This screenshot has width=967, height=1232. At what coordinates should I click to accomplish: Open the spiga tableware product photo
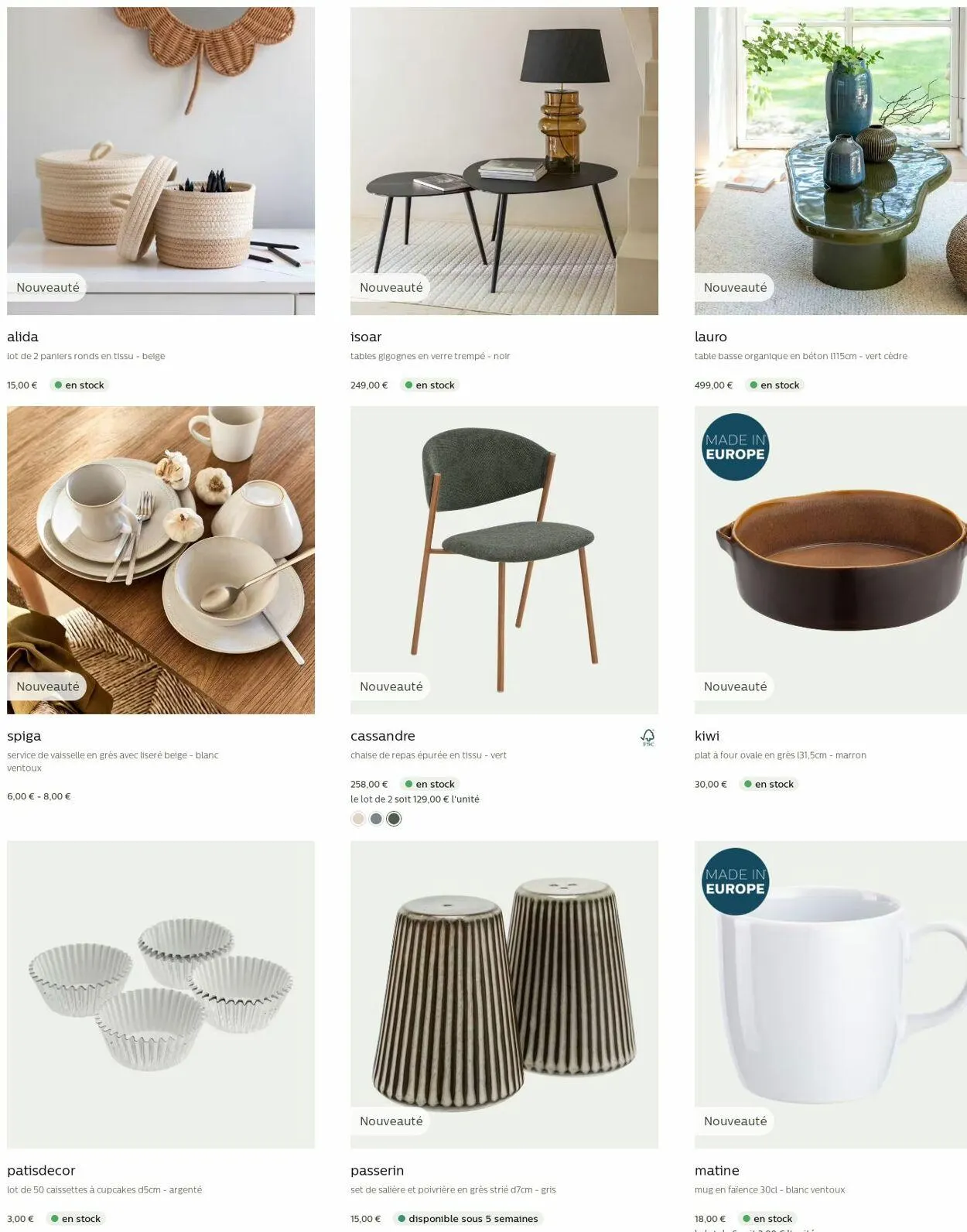tap(161, 560)
